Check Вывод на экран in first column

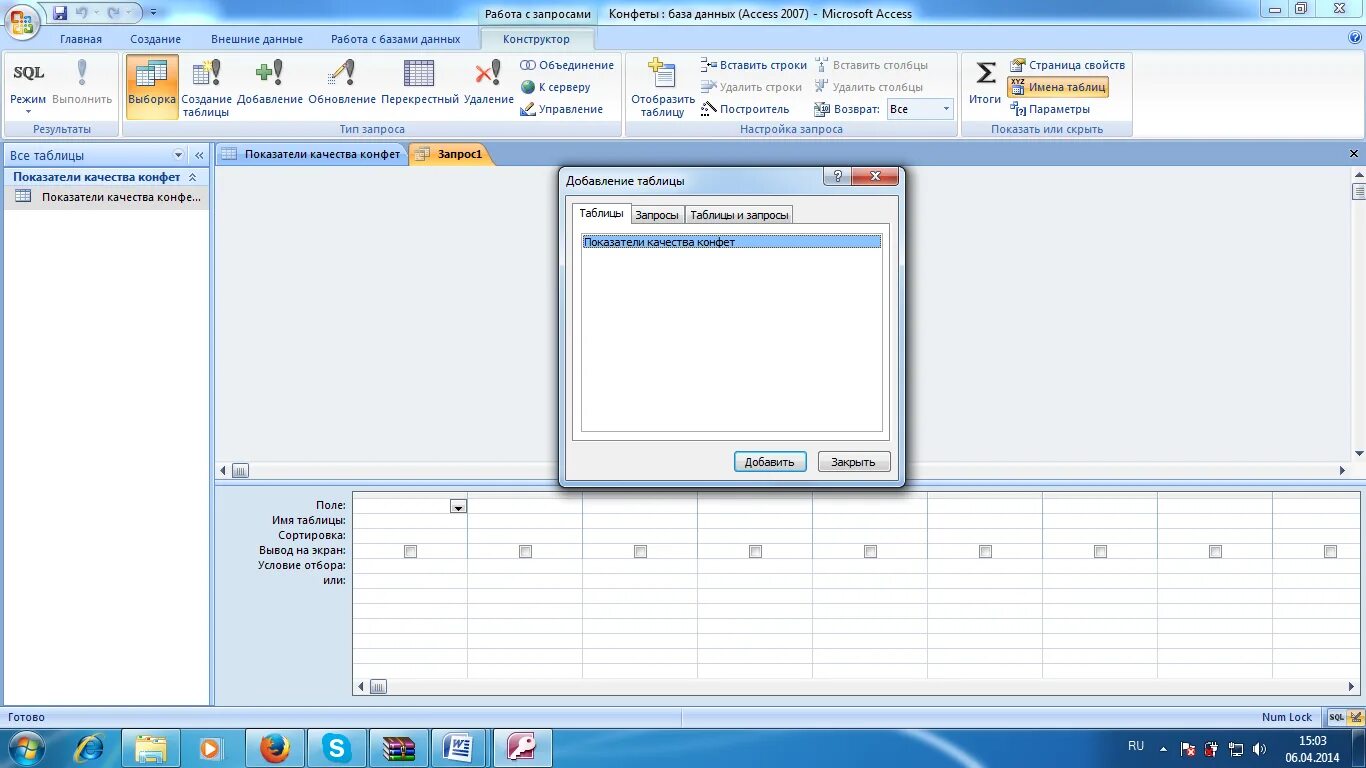click(x=410, y=551)
